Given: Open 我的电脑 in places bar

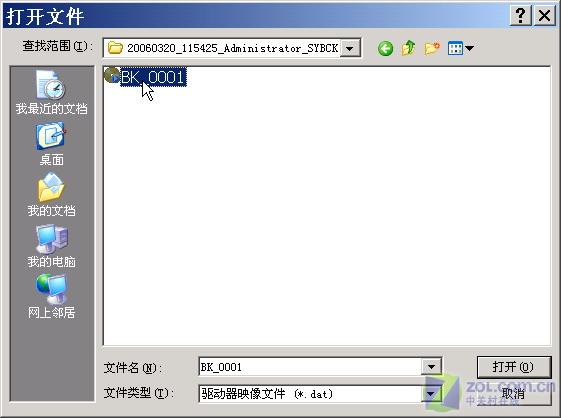Looking at the screenshot, I should click(52, 246).
